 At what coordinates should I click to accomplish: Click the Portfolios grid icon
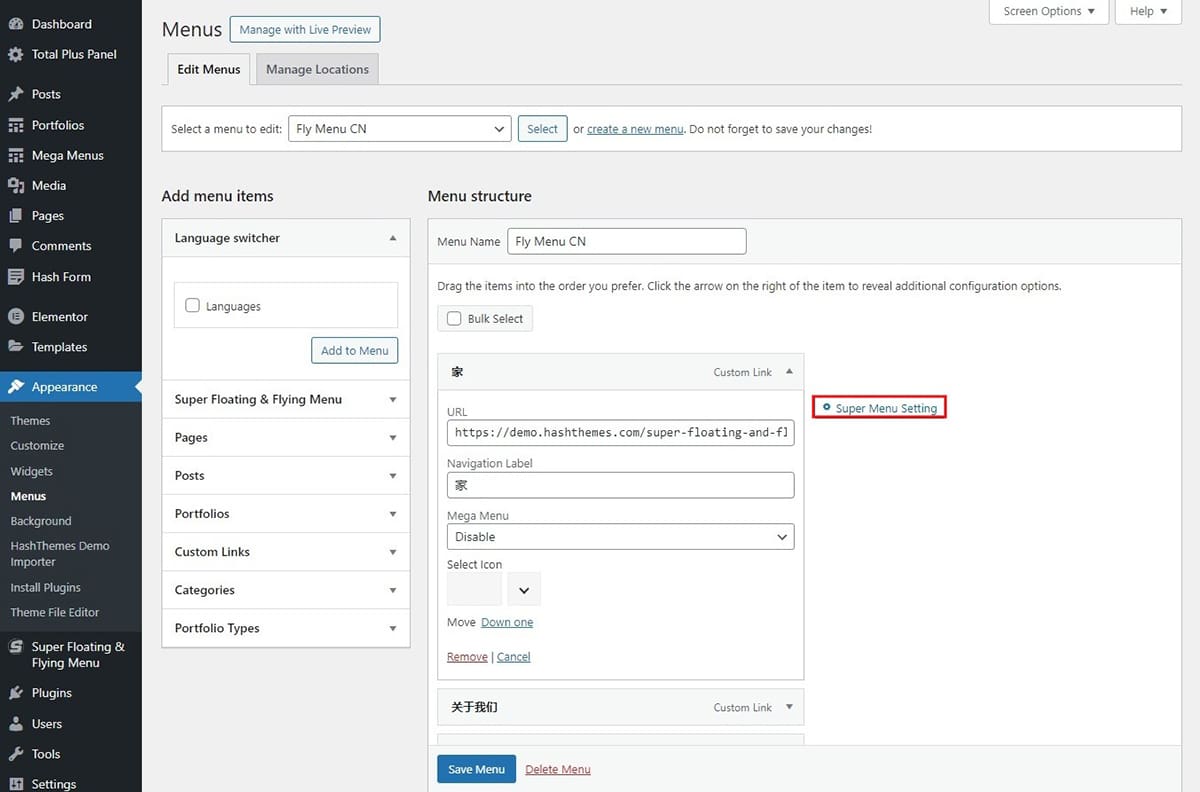[16, 125]
